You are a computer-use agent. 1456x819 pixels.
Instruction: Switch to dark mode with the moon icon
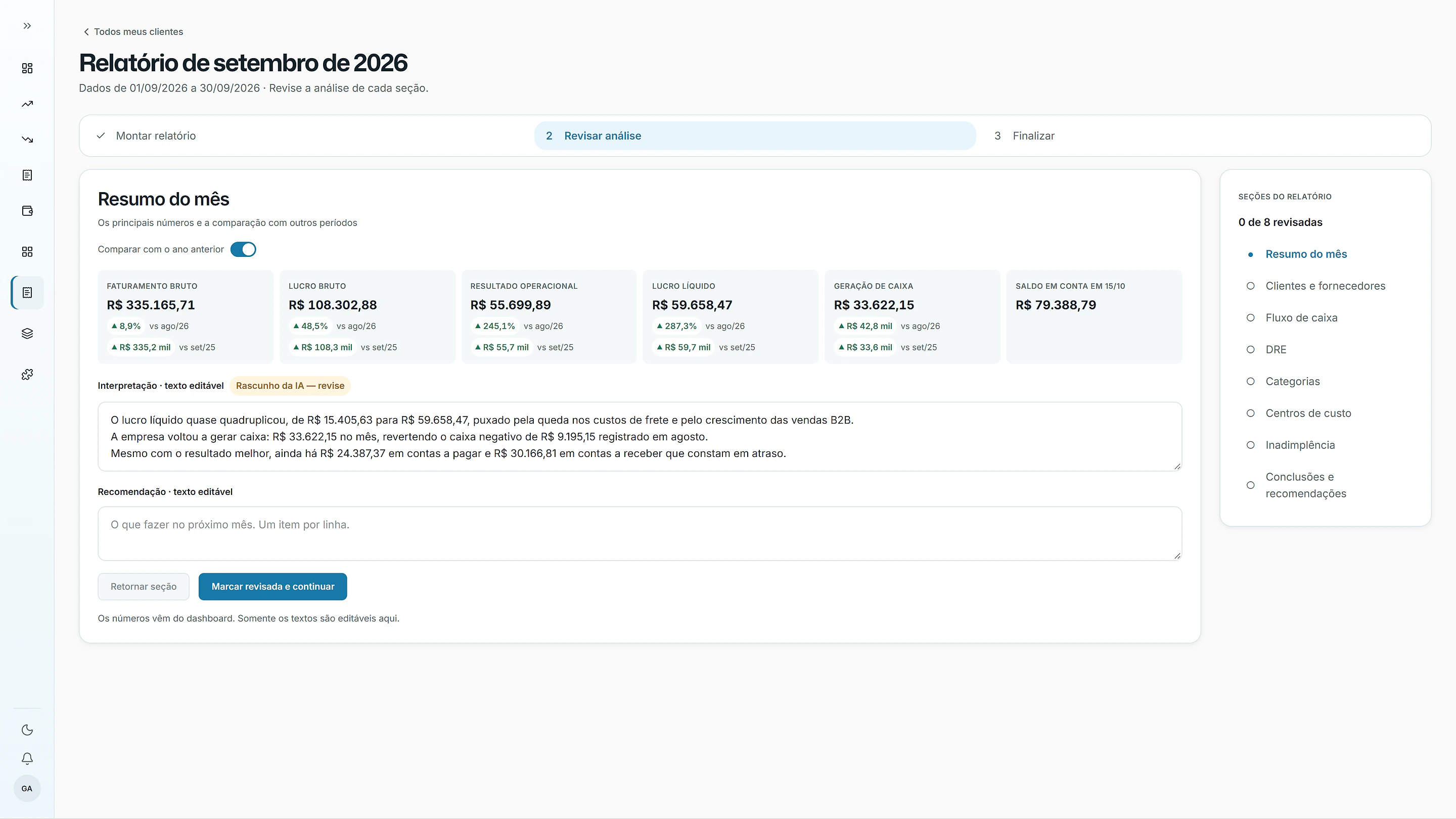(27, 730)
